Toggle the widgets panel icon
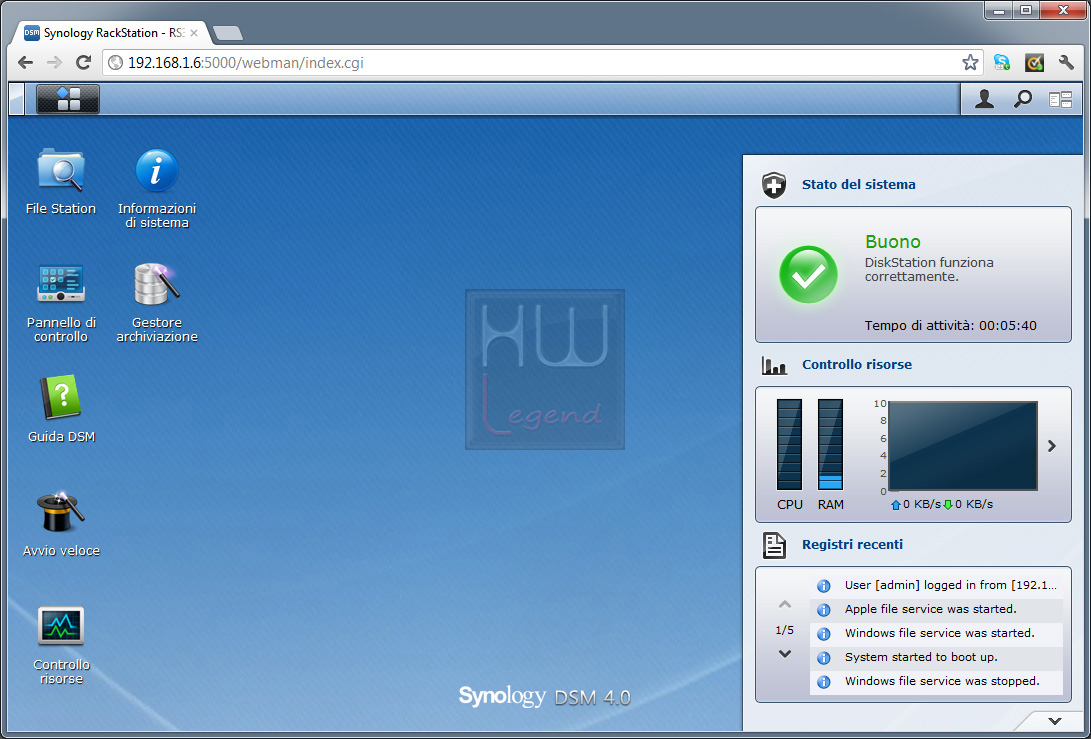The height and width of the screenshot is (739, 1091). pos(1060,100)
